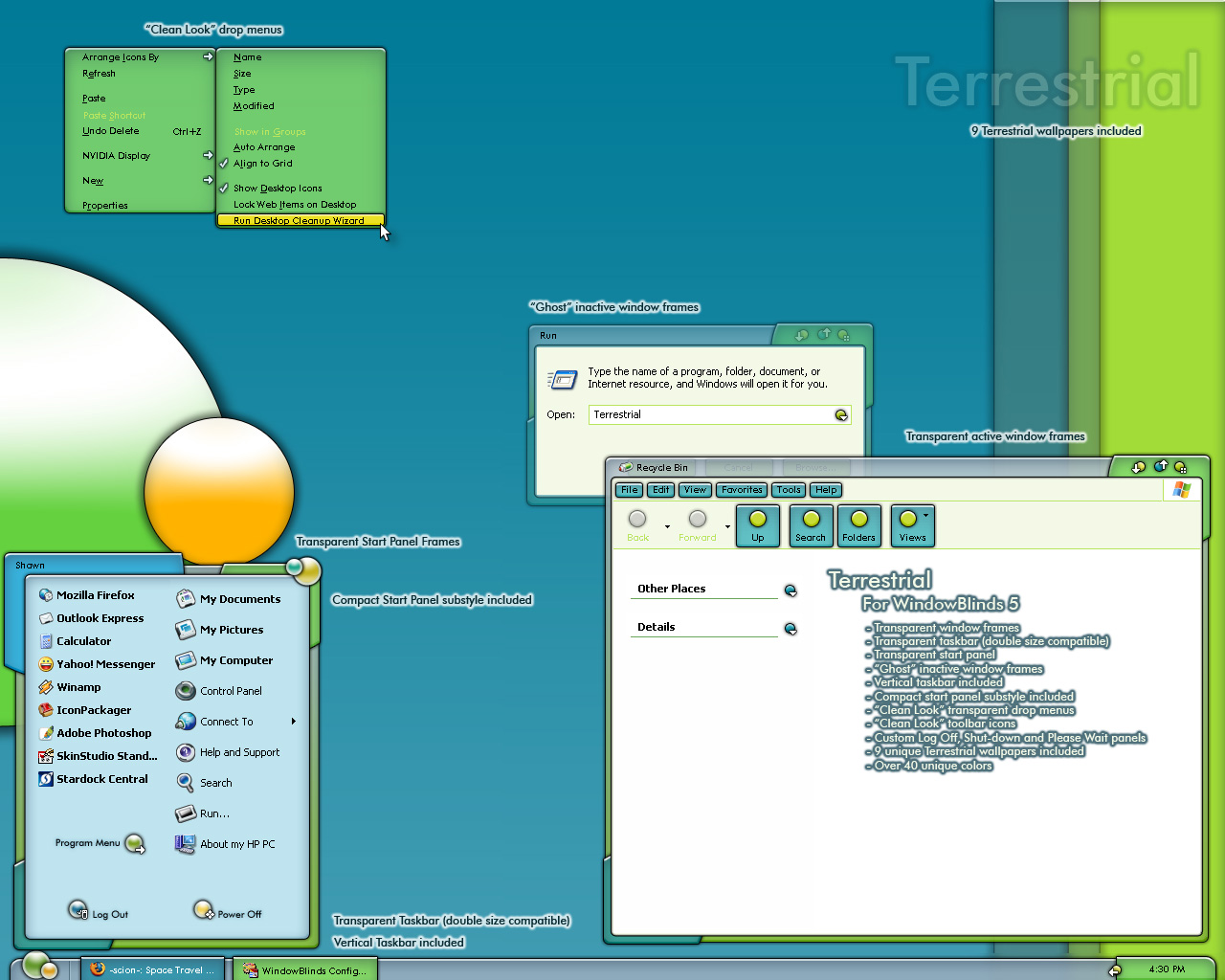This screenshot has width=1225, height=980.
Task: Open Mozilla Firefox from start panel
Action: 86,595
